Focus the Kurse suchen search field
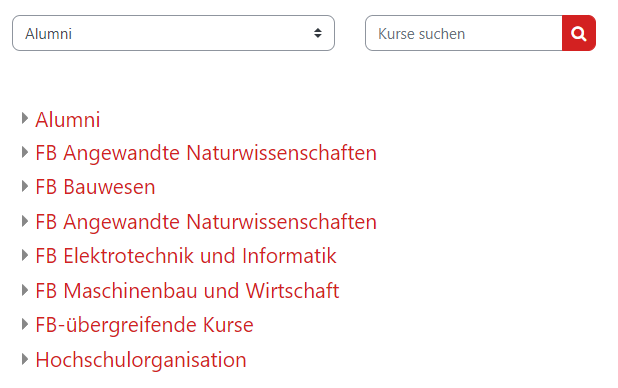618x388 pixels. pos(464,33)
